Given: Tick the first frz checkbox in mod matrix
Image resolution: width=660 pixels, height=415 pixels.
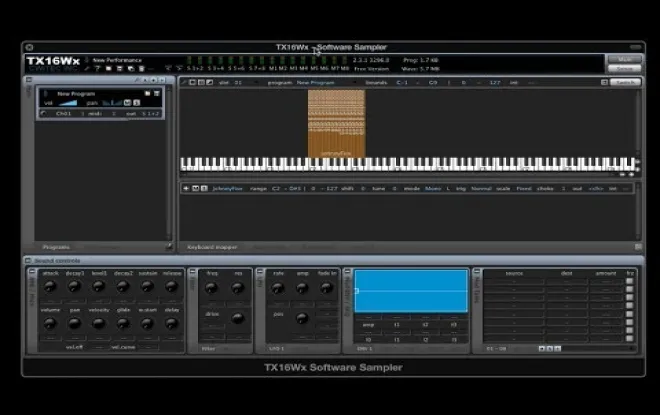Looking at the screenshot, I should pyautogui.click(x=629, y=281).
